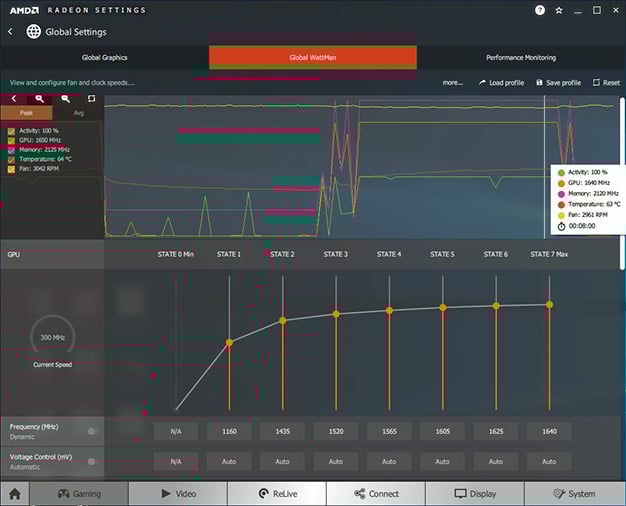Viewport: 626px width, 506px height.
Task: Toggle Frequency Dynamic switch
Action: click(92, 431)
